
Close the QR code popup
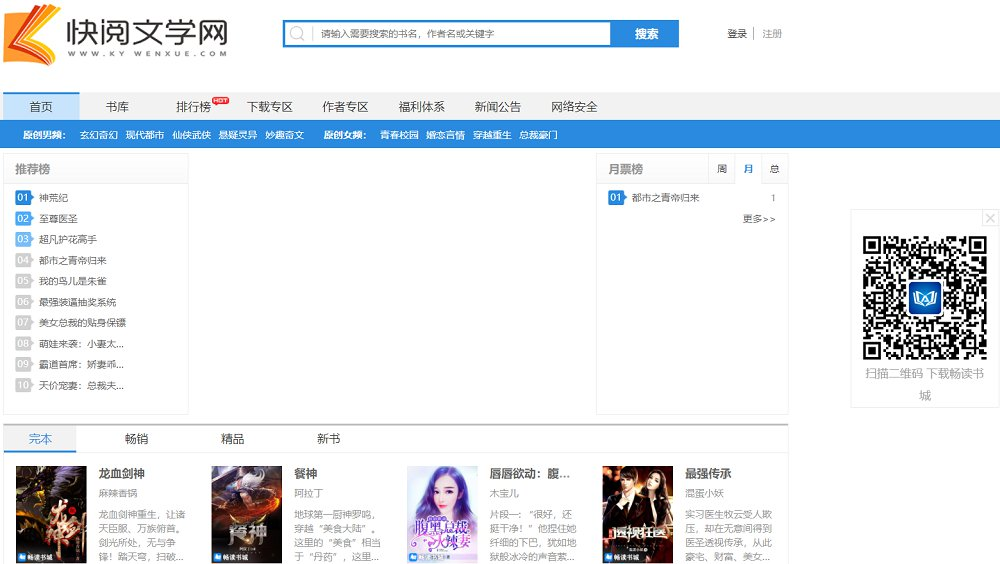[x=990, y=218]
